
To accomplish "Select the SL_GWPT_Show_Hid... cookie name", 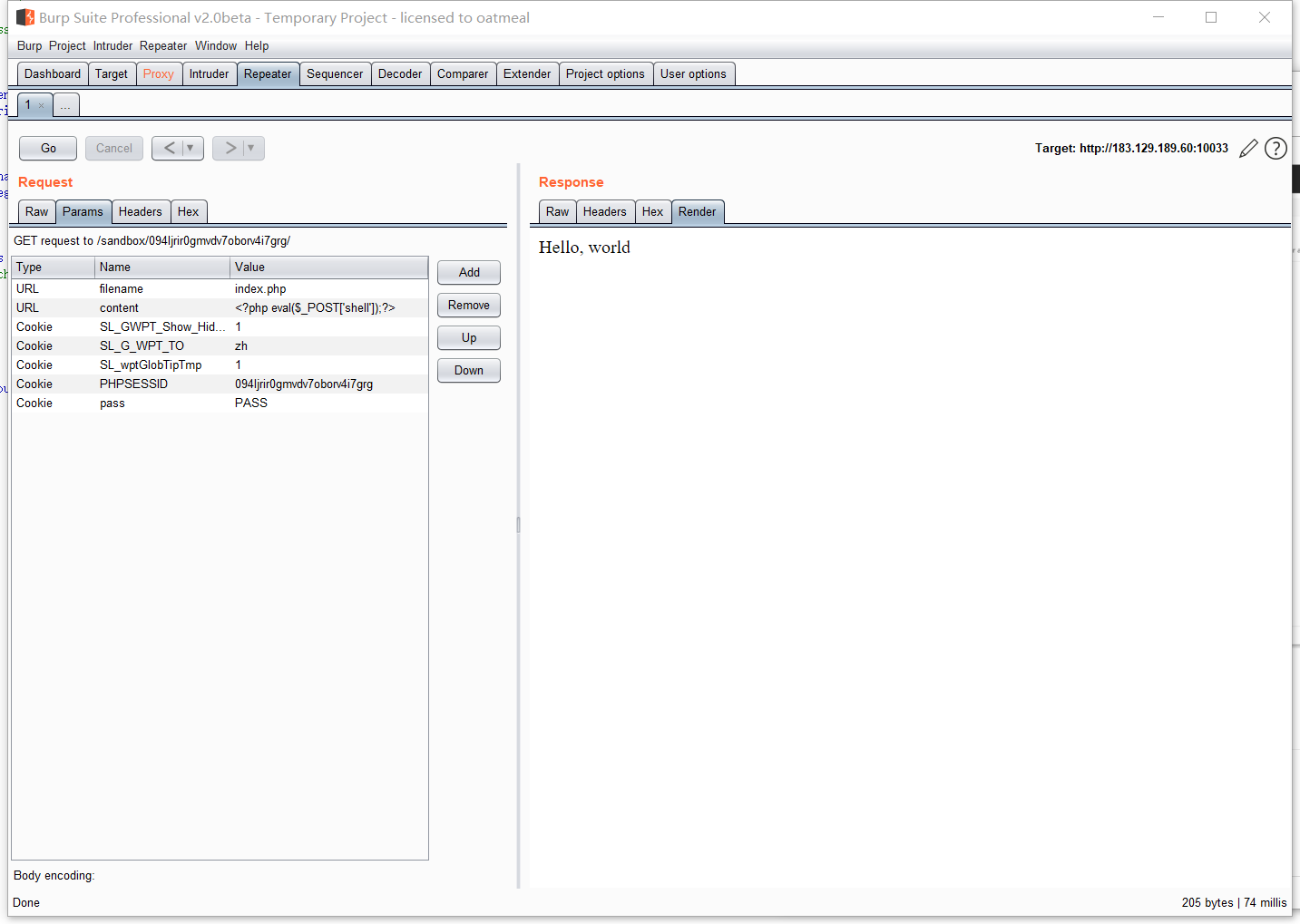I will pos(162,327).
